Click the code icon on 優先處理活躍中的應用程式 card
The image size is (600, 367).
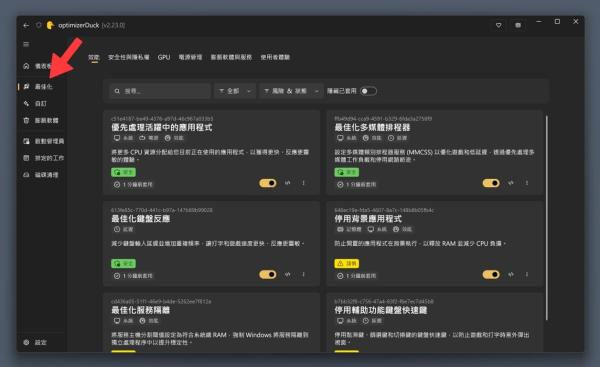[x=287, y=183]
